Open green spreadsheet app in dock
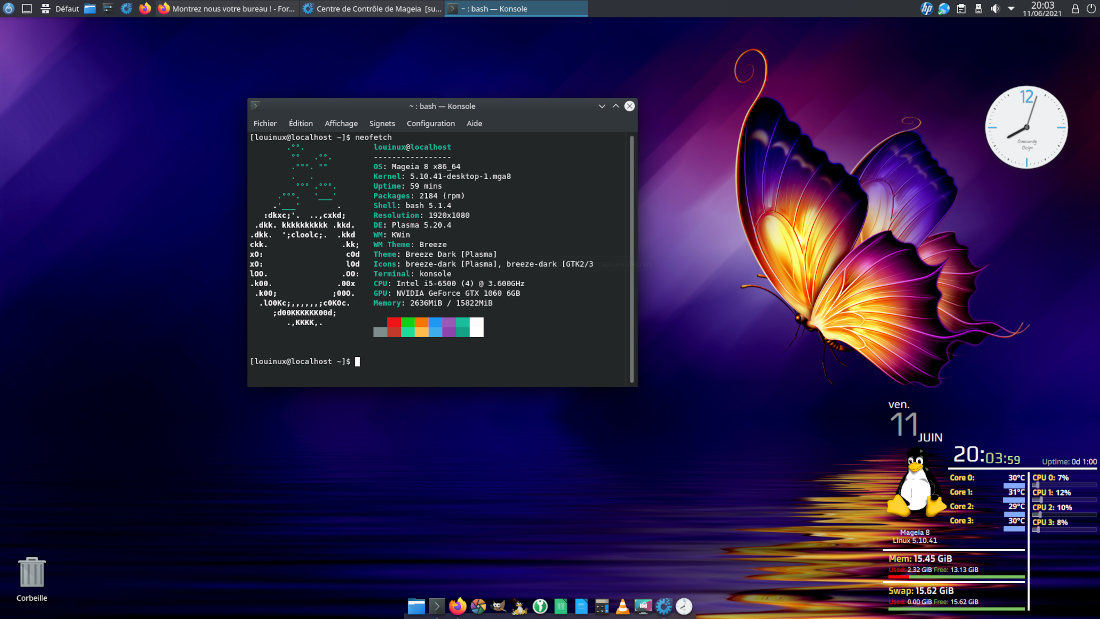This screenshot has height=619, width=1100. 561,606
